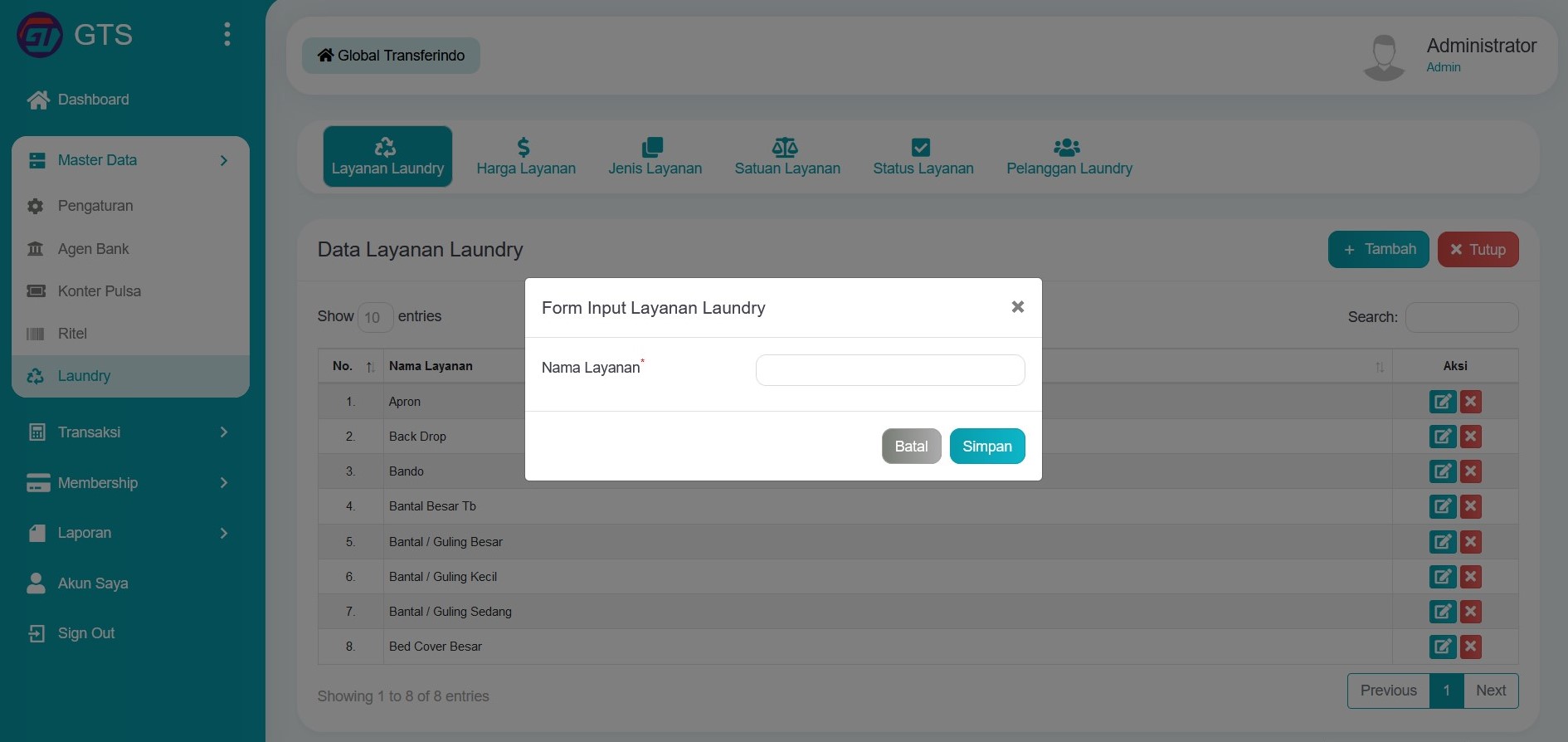Switch to Layanan Laundry tab
Screen dimensions: 1568x742
387,156
